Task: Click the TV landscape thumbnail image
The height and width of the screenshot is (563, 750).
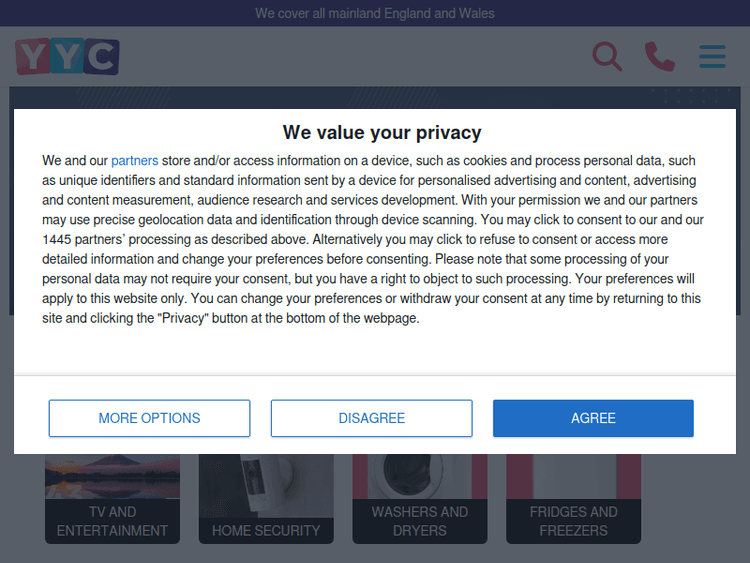Action: click(x=112, y=475)
